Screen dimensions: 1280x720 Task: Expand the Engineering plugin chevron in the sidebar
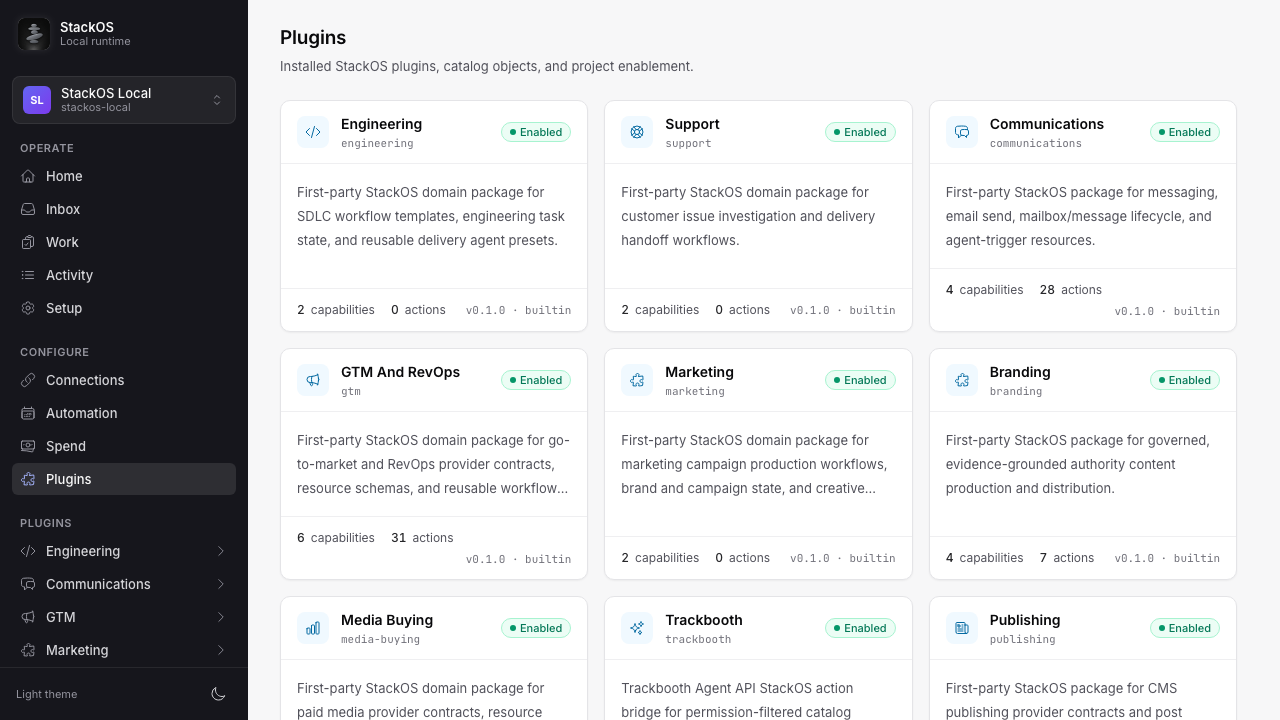pyautogui.click(x=220, y=551)
